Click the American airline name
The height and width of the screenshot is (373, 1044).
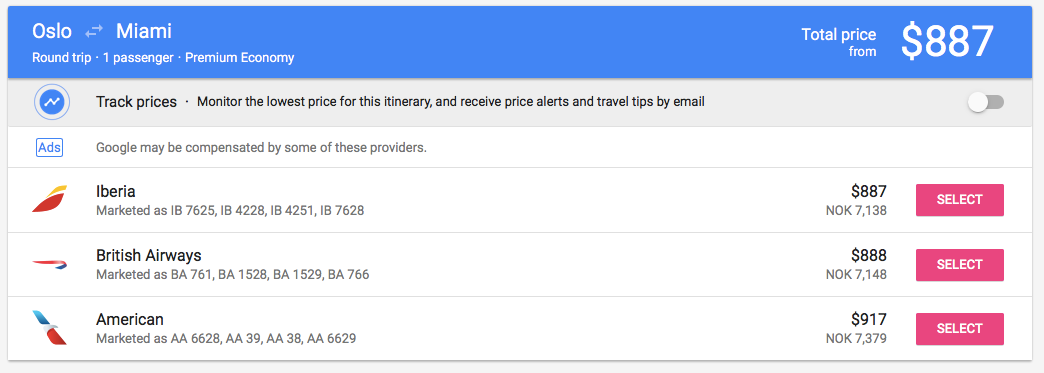(x=130, y=320)
